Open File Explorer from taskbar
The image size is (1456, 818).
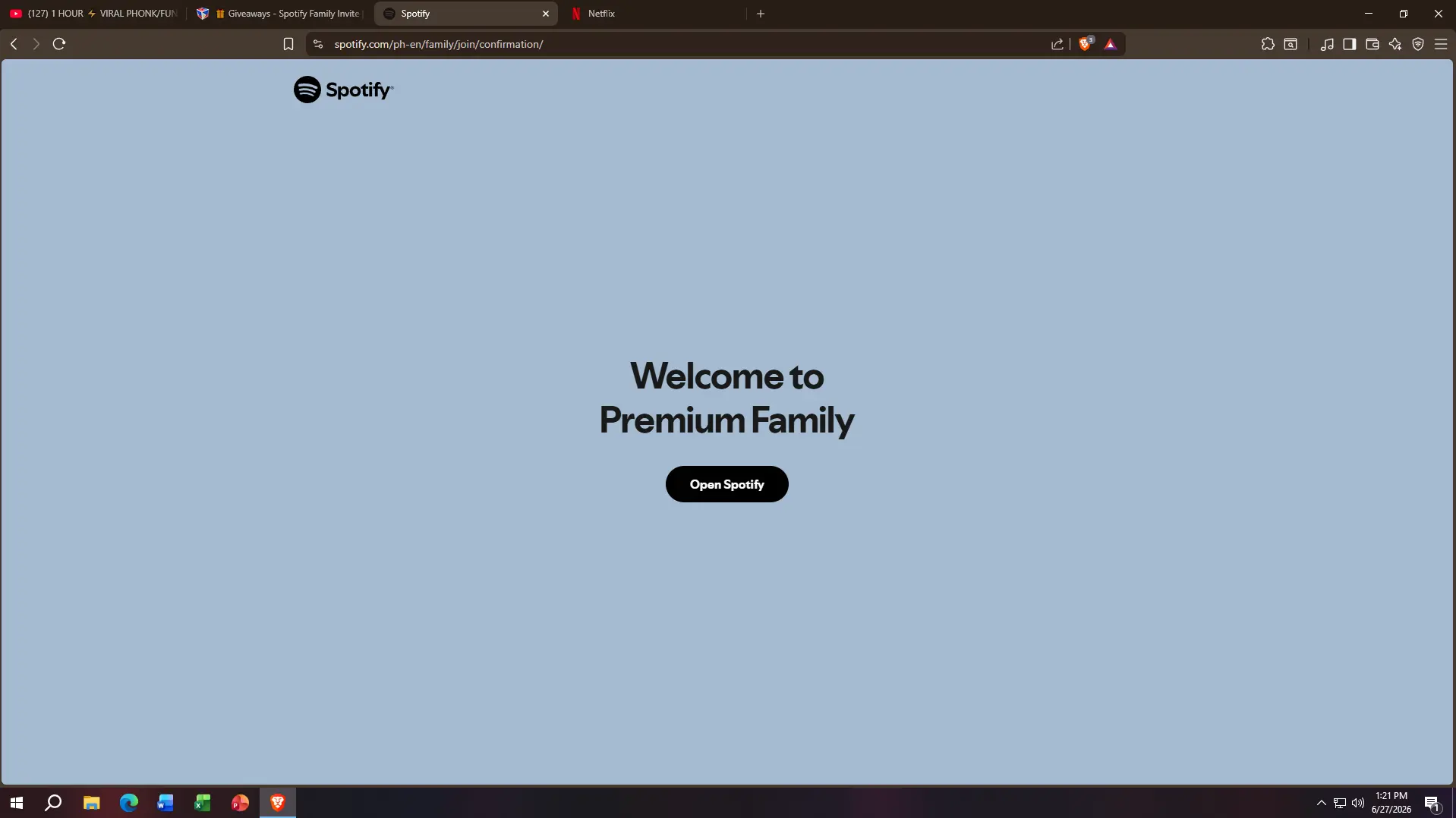91,803
